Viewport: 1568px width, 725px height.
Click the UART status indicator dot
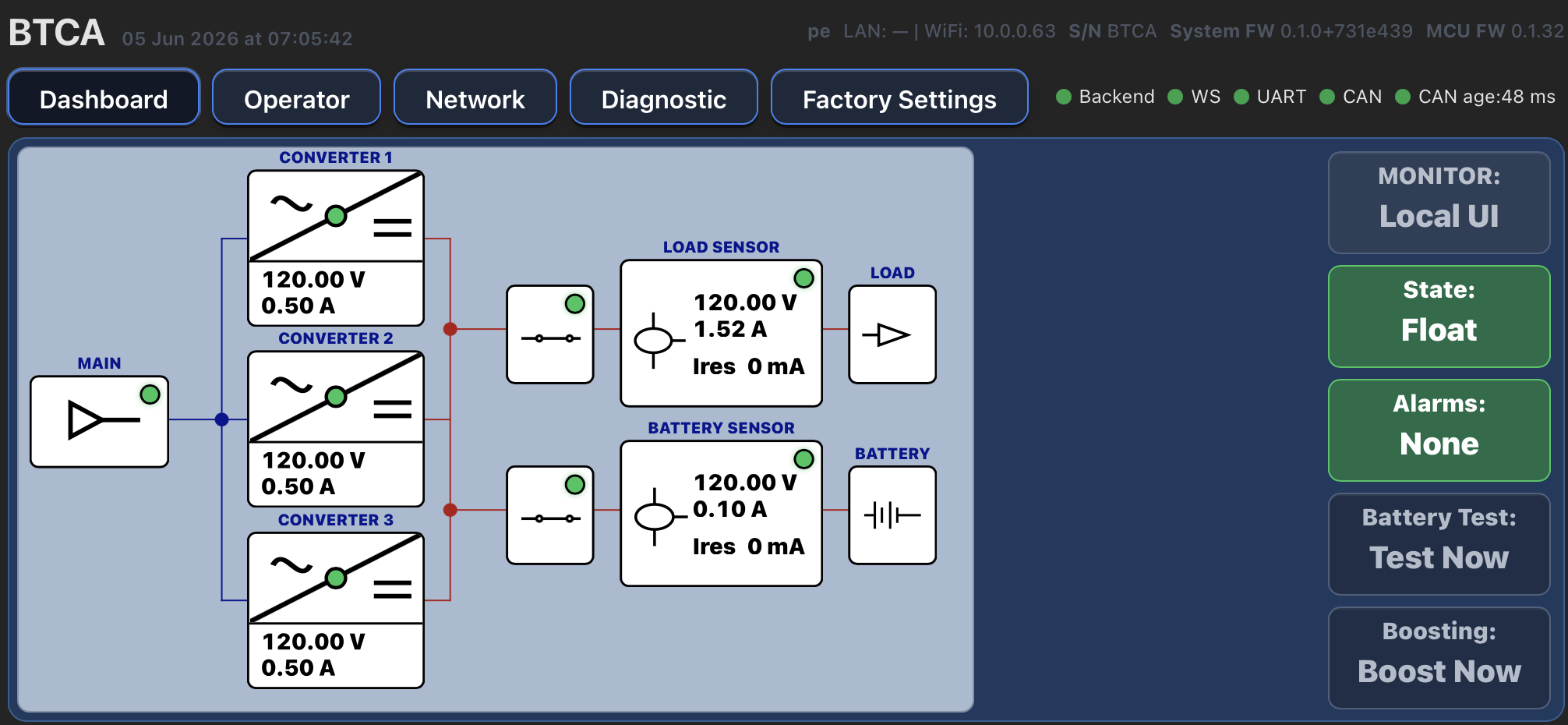click(1241, 97)
